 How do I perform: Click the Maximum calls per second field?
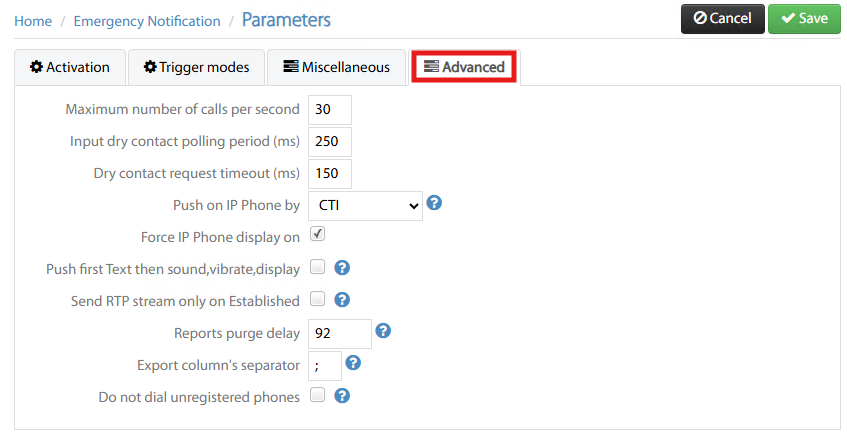330,110
